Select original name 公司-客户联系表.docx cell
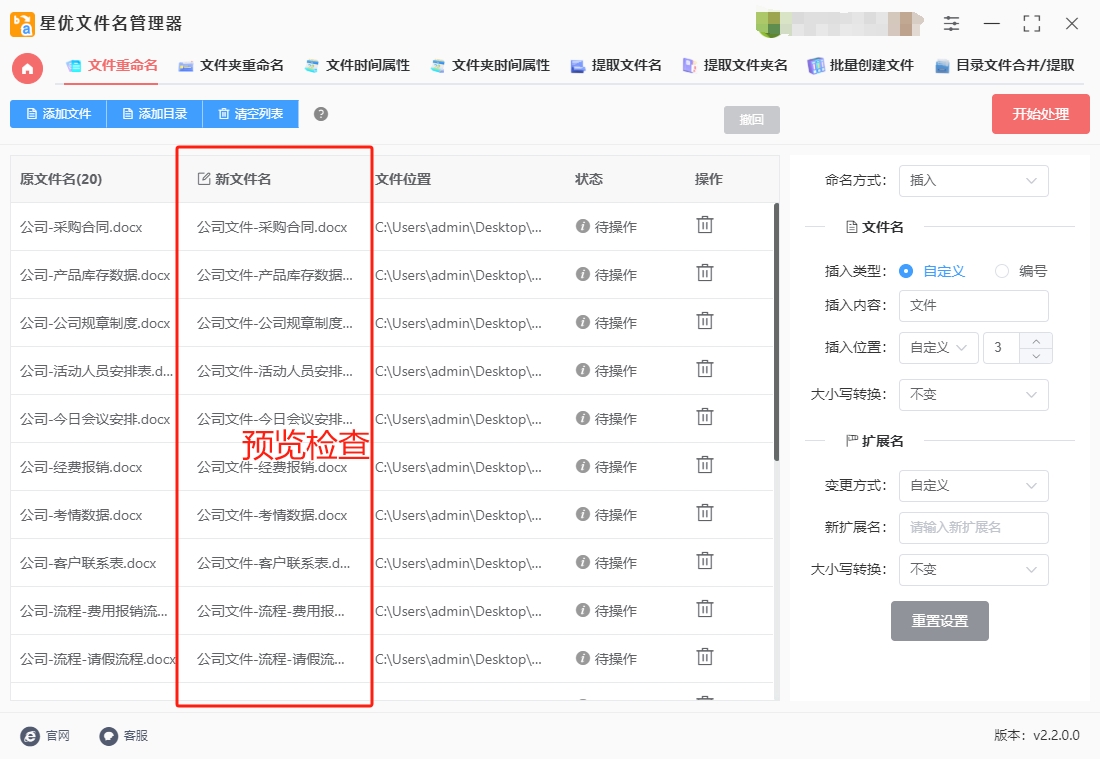1100x760 pixels. click(88, 564)
